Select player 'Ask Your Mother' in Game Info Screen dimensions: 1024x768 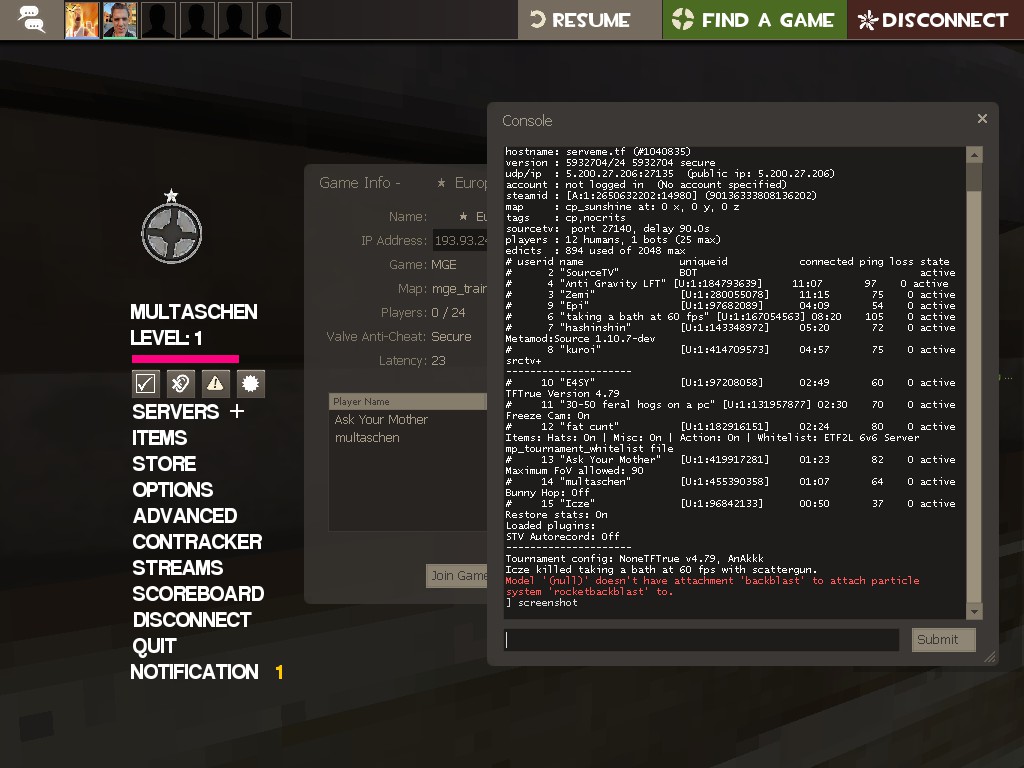(x=381, y=419)
